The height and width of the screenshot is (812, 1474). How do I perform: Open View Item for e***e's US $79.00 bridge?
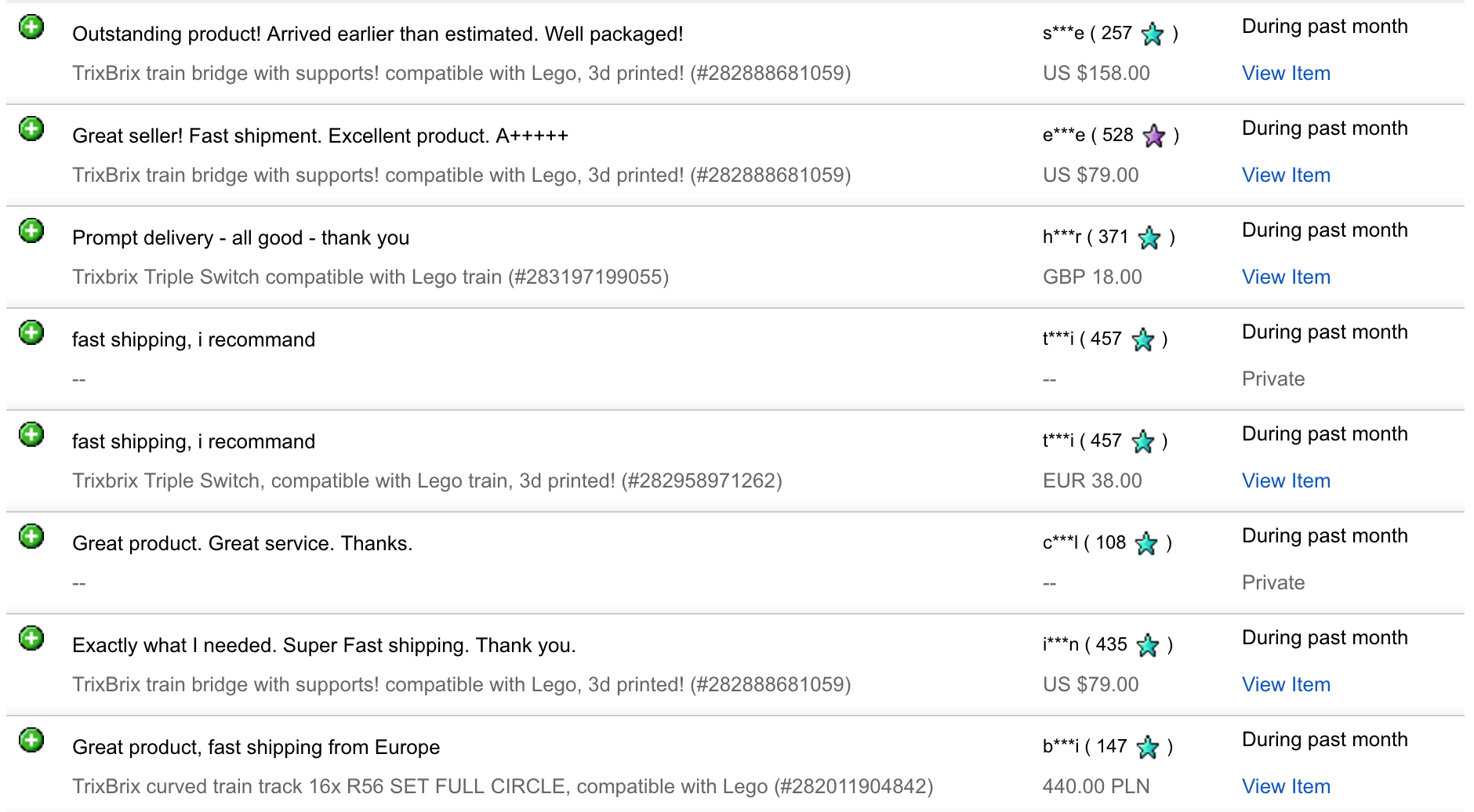coord(1286,175)
